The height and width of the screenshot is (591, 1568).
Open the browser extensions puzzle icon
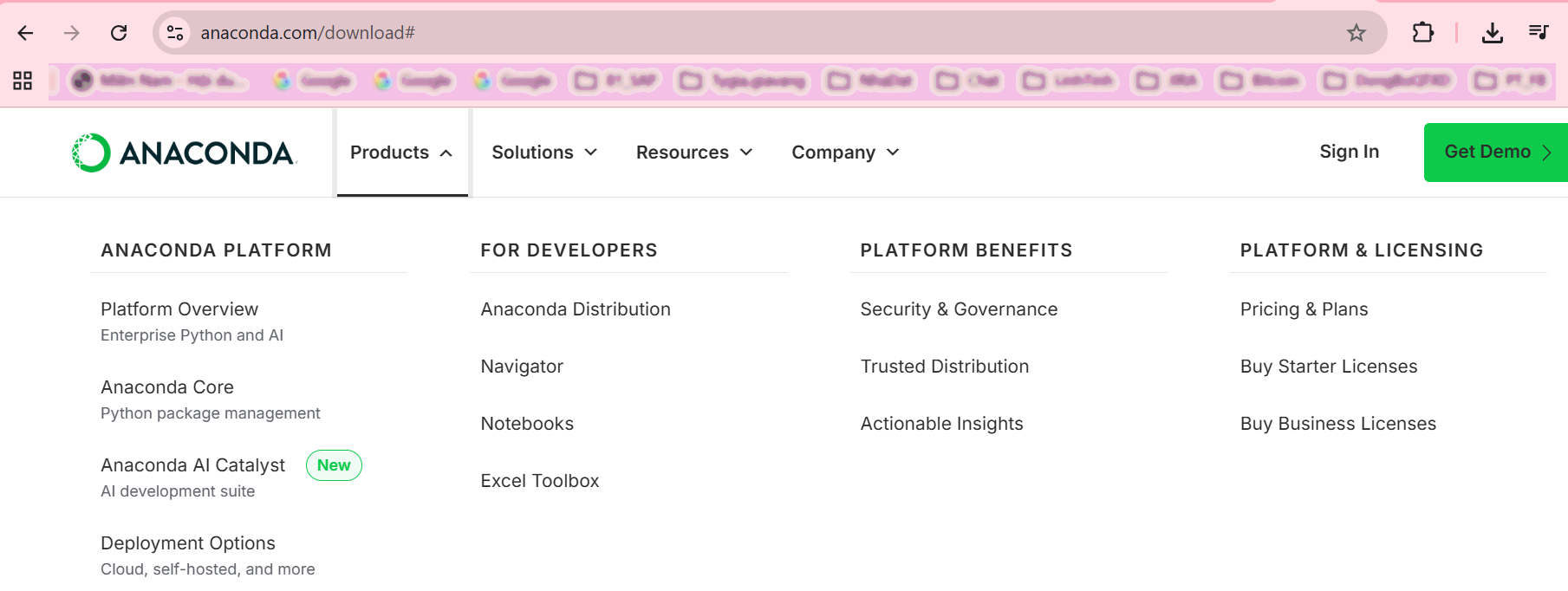(x=1422, y=33)
